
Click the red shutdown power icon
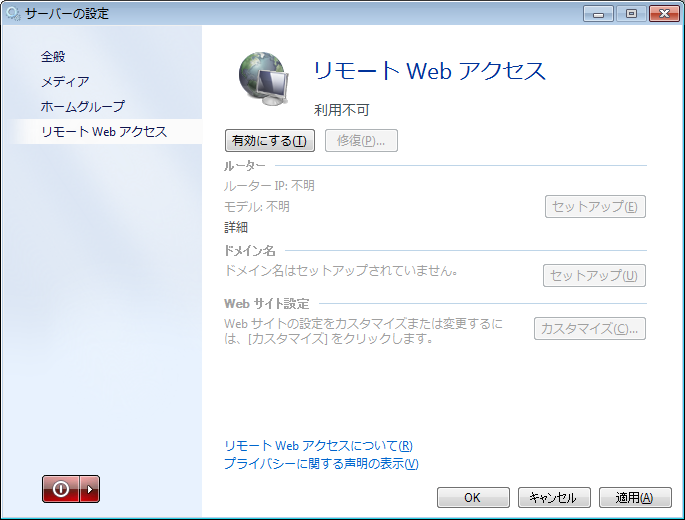[x=61, y=489]
